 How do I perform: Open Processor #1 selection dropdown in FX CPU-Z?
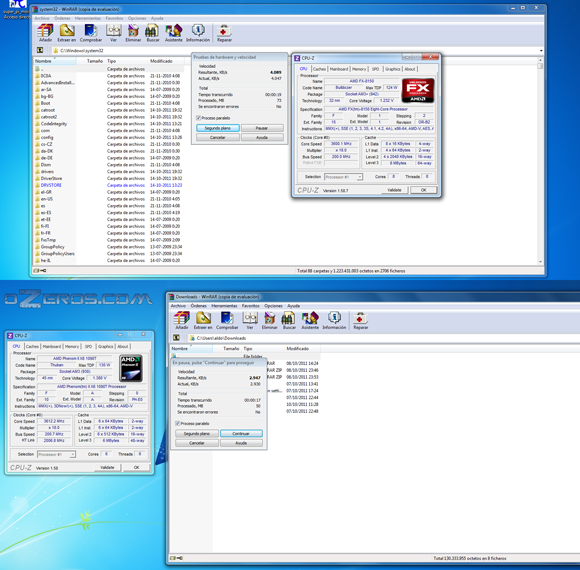[x=343, y=177]
